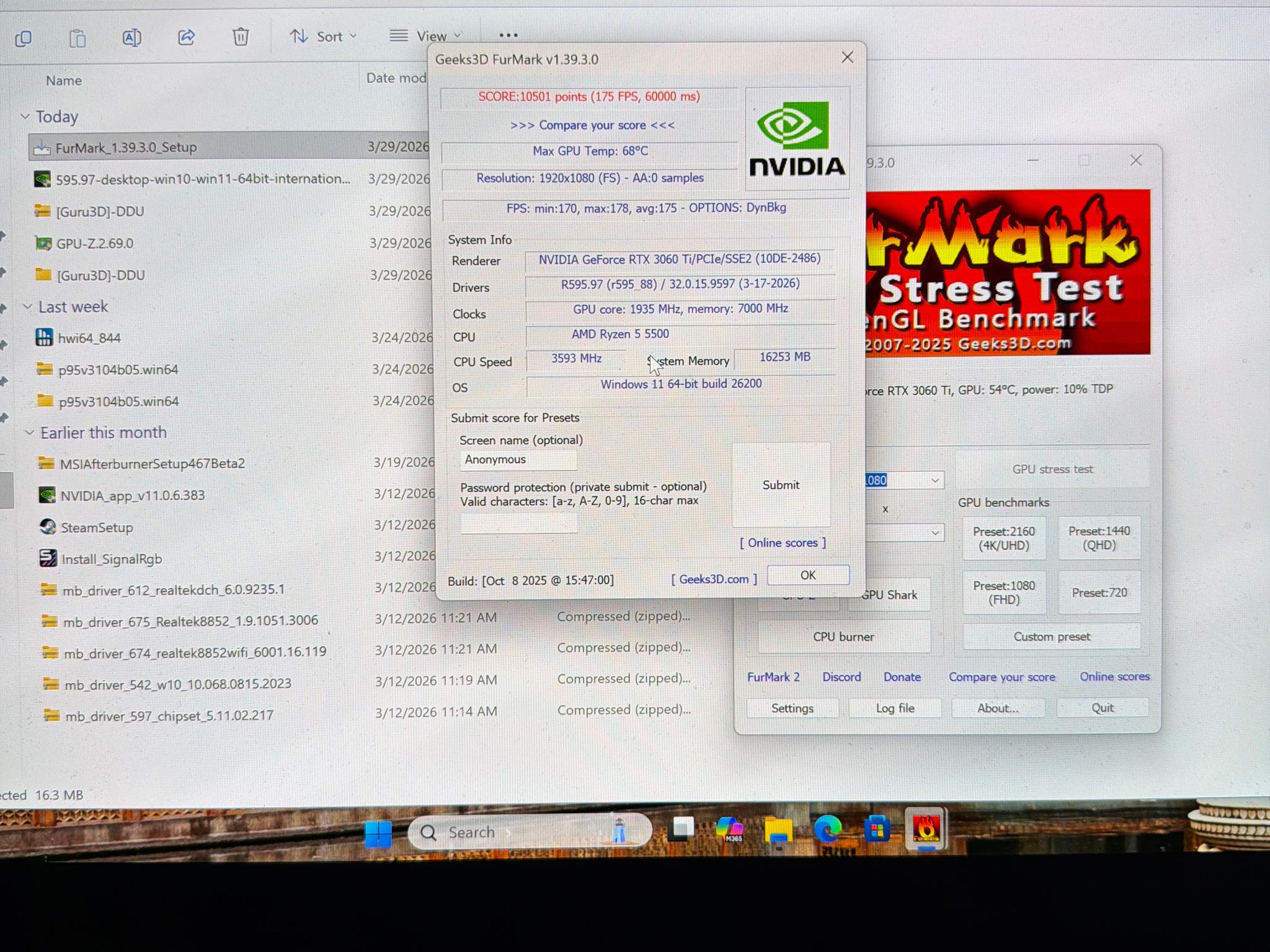Click the Compare your score link in results
This screenshot has width=1270, height=952.
point(592,125)
